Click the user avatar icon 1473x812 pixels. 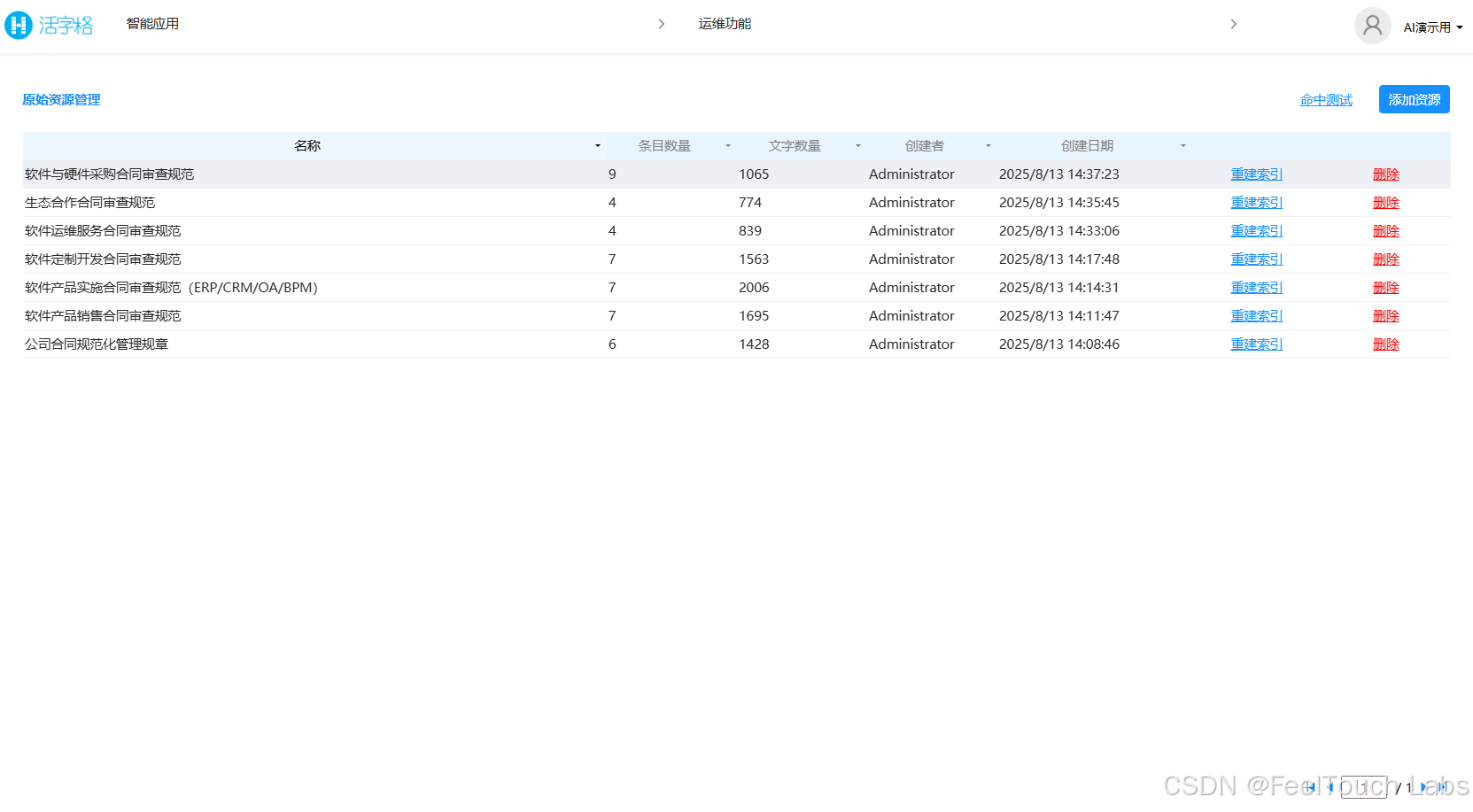coord(1372,26)
